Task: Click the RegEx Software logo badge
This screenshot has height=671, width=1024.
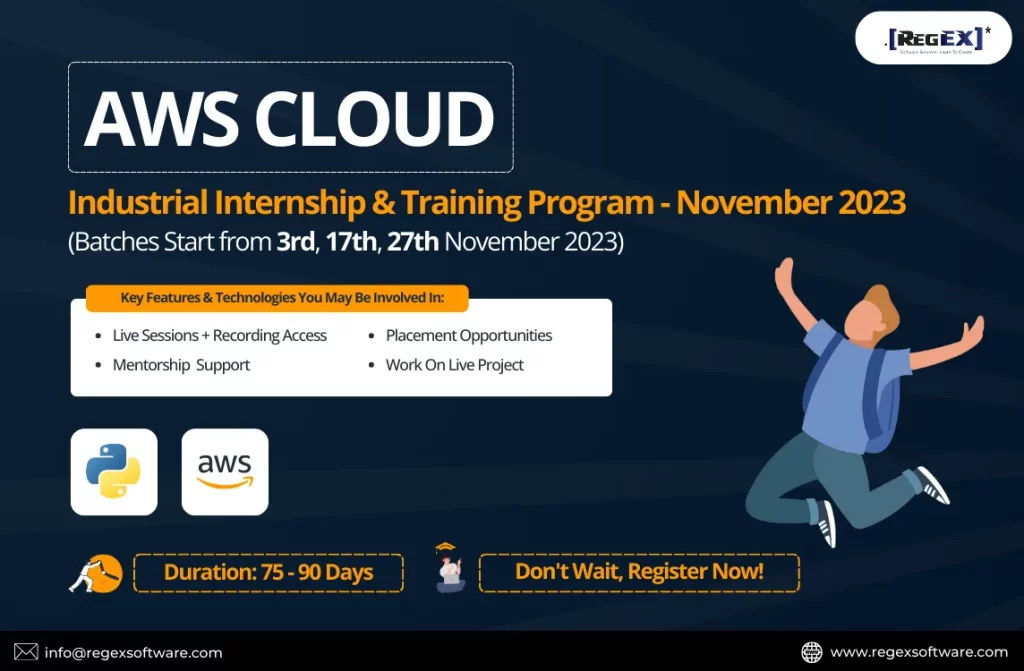Action: [x=933, y=38]
